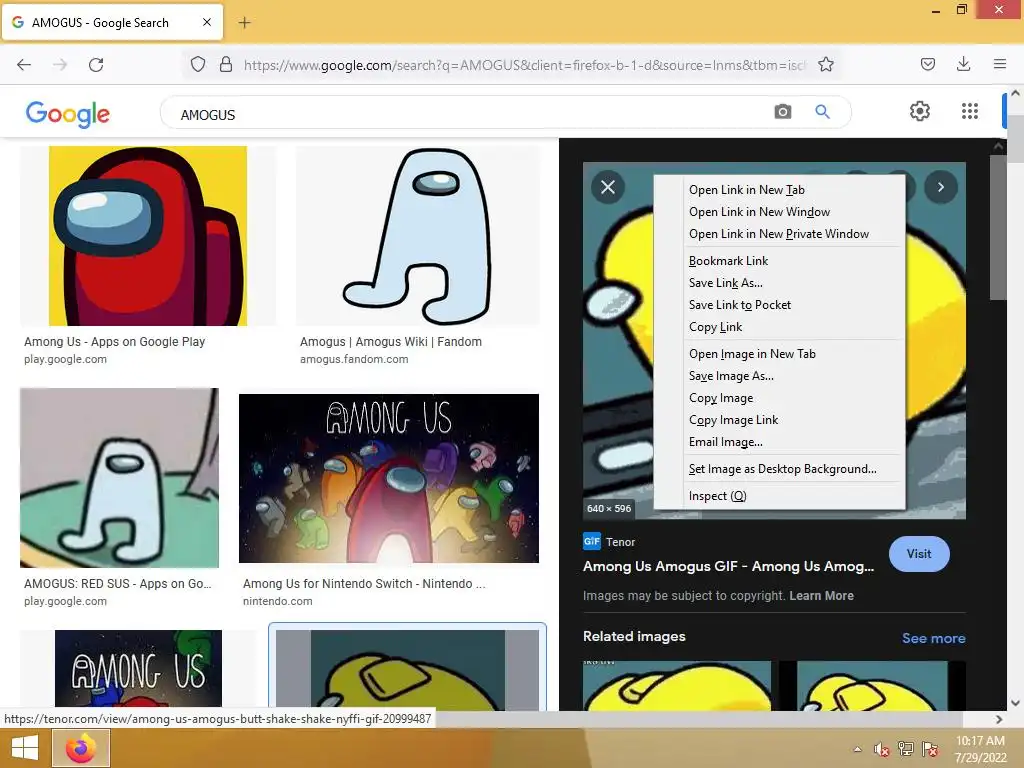Screen dimensions: 1024x768
Task: Go back to the previous page
Action: tap(24, 65)
